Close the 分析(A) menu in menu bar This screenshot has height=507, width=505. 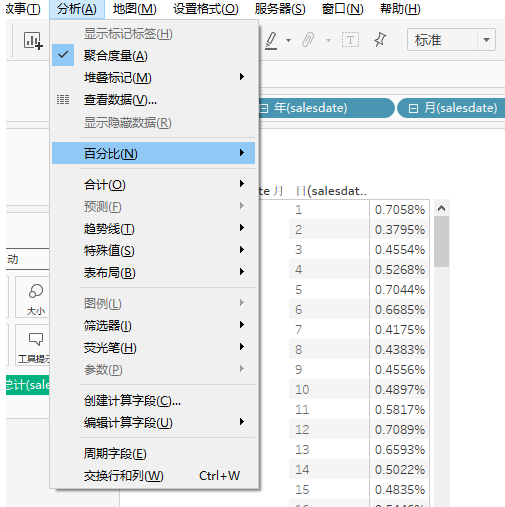(x=77, y=9)
